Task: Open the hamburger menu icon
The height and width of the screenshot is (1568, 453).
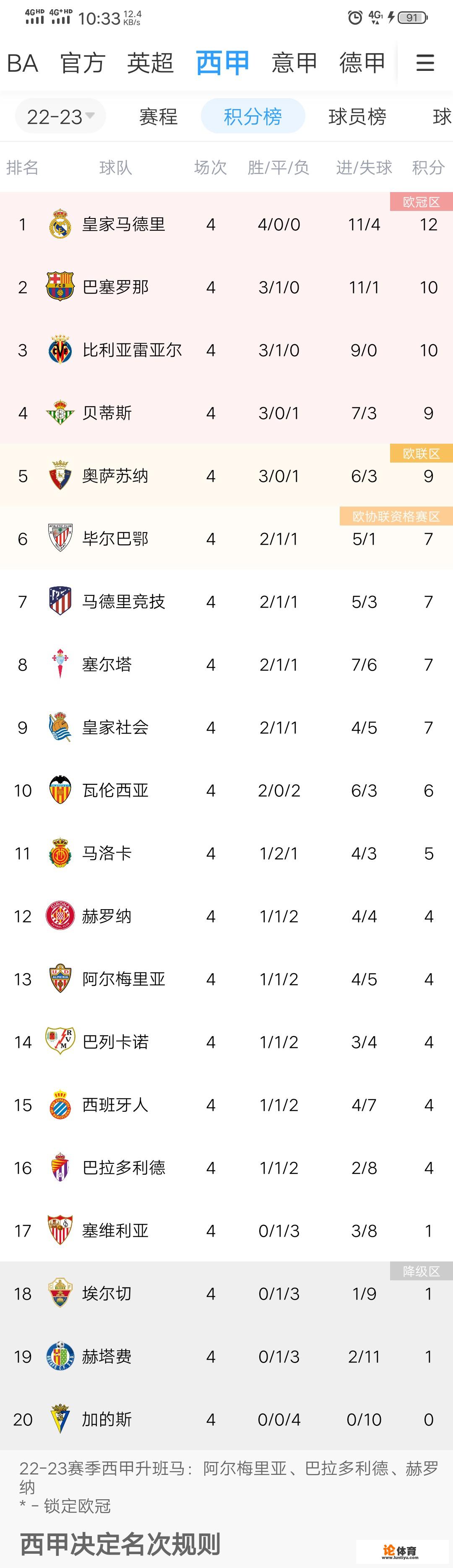Action: (x=425, y=63)
